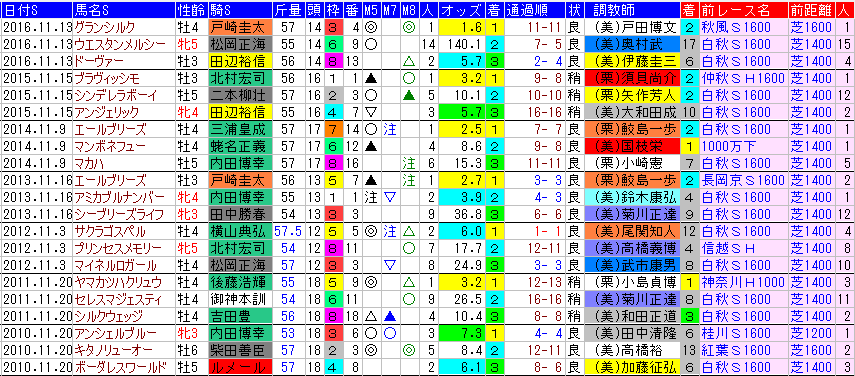The width and height of the screenshot is (855, 376).
Task: Click the 馬名S column header
Action: pyautogui.click(x=123, y=10)
